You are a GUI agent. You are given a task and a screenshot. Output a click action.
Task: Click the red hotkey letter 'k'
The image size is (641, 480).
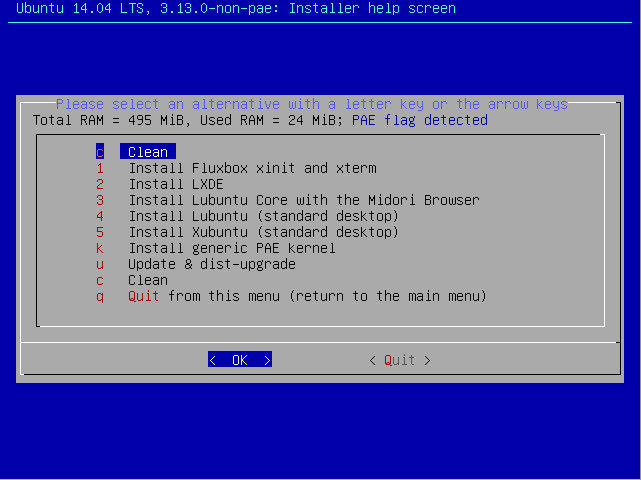[100, 248]
